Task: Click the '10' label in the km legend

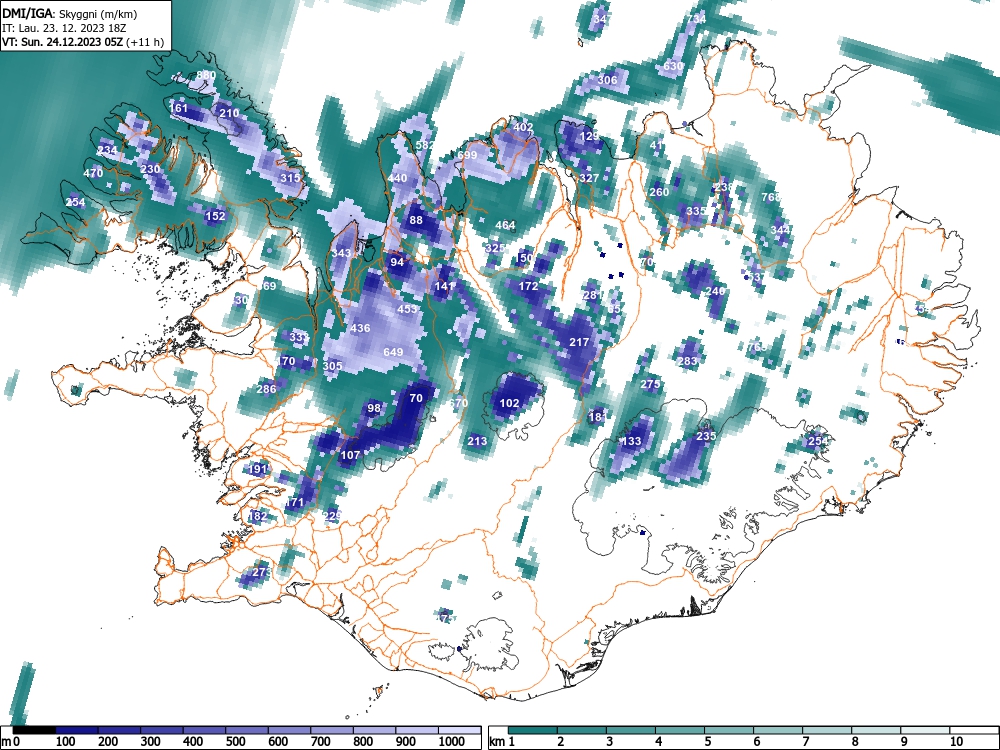Action: tap(955, 742)
